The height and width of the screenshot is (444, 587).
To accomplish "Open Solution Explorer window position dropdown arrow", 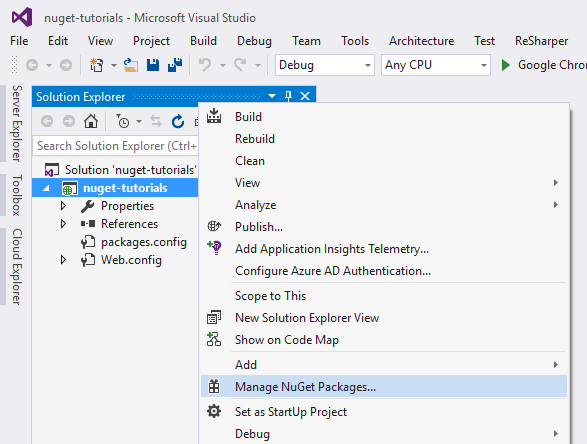I will tap(272, 96).
